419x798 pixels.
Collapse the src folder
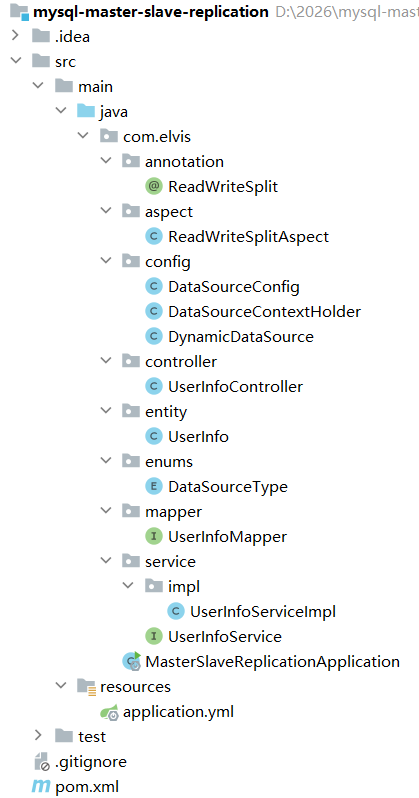[x=16, y=61]
